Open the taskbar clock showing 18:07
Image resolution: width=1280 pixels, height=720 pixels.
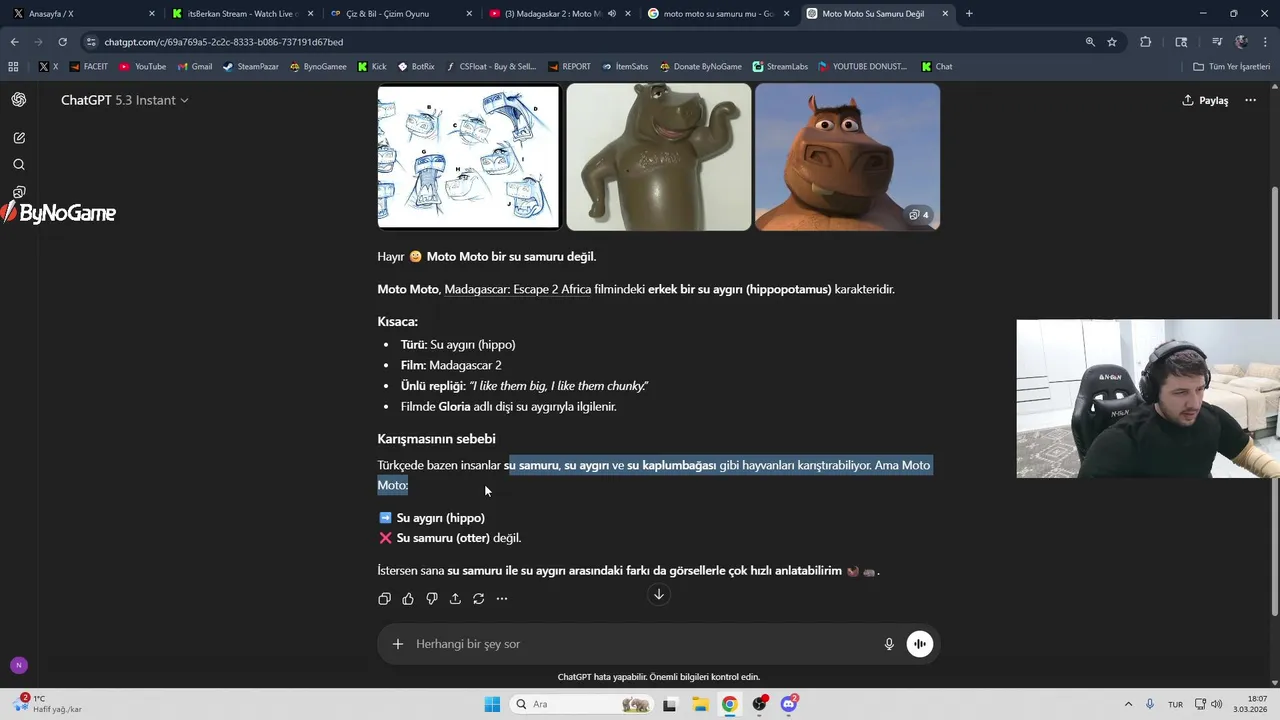(1250, 704)
